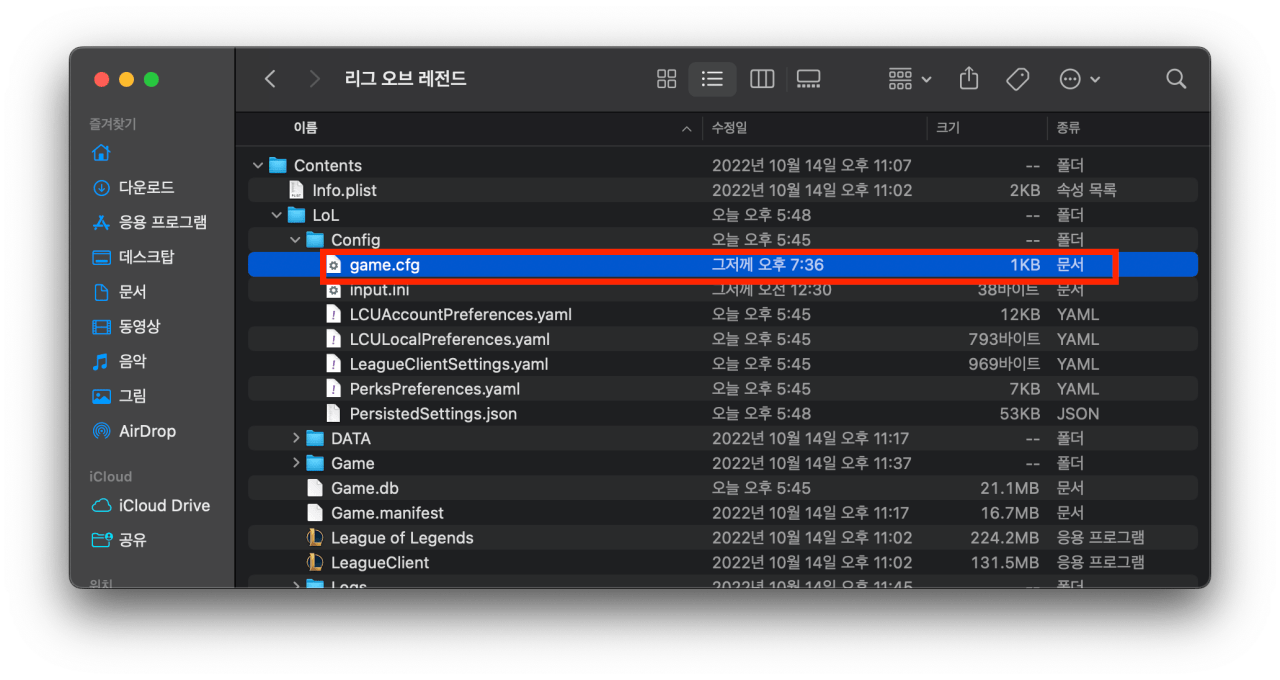Select the Info.plist file
1280x680 pixels.
[x=723, y=190]
